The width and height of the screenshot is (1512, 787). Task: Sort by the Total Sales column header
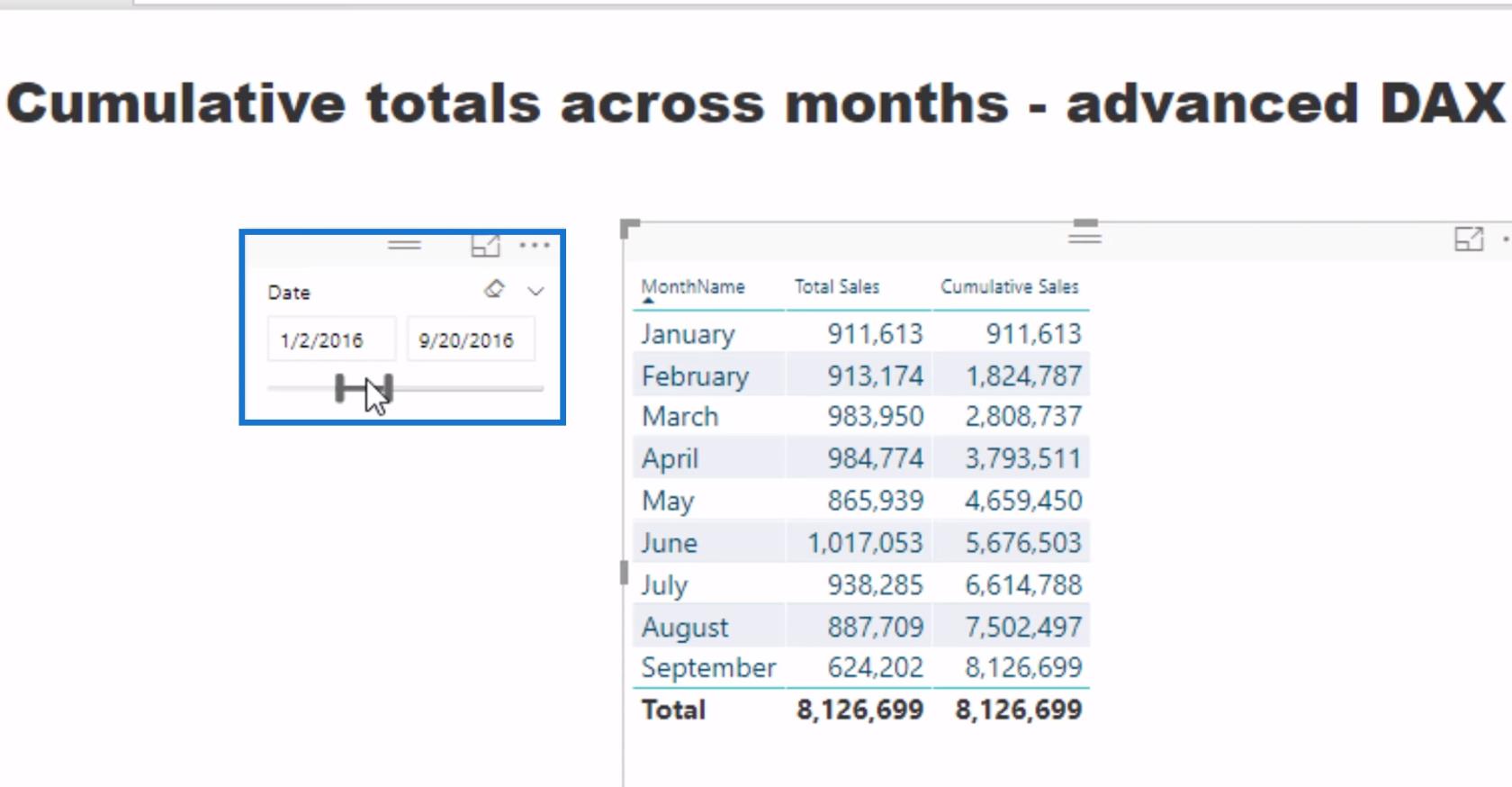837,286
